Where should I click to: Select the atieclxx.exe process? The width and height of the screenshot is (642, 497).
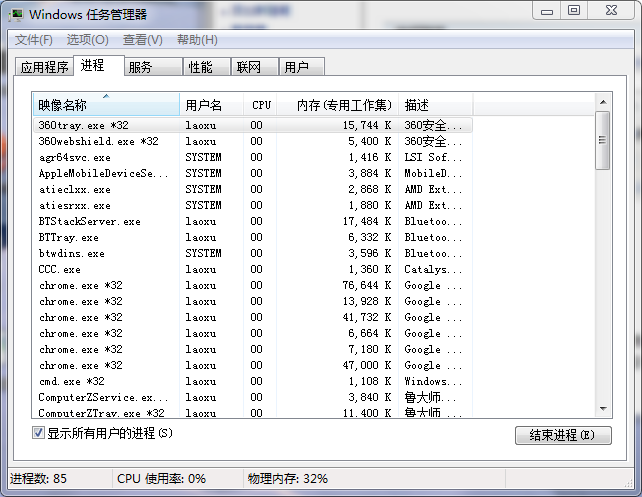tap(253, 189)
